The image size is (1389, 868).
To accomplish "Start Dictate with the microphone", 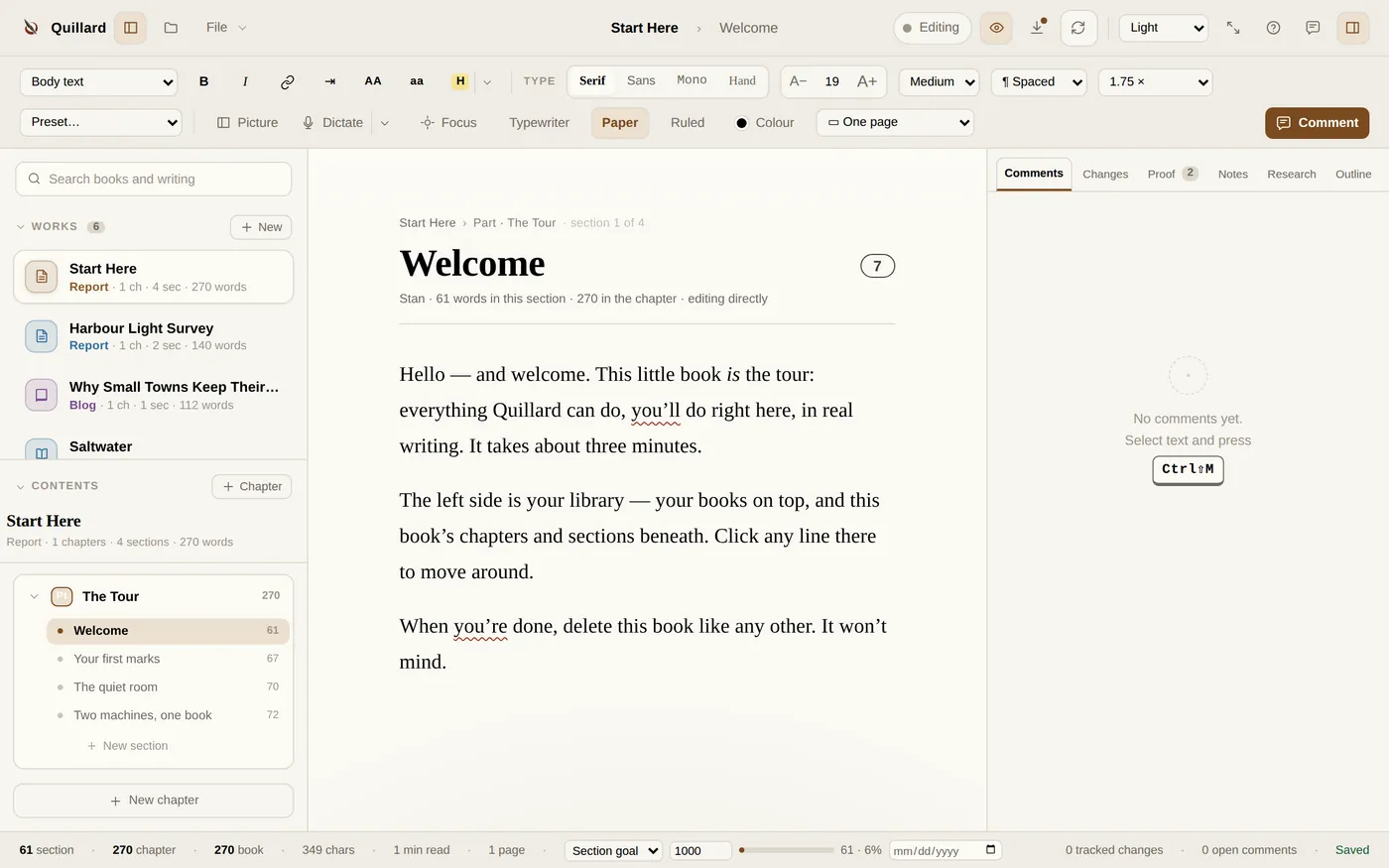I will 332,122.
